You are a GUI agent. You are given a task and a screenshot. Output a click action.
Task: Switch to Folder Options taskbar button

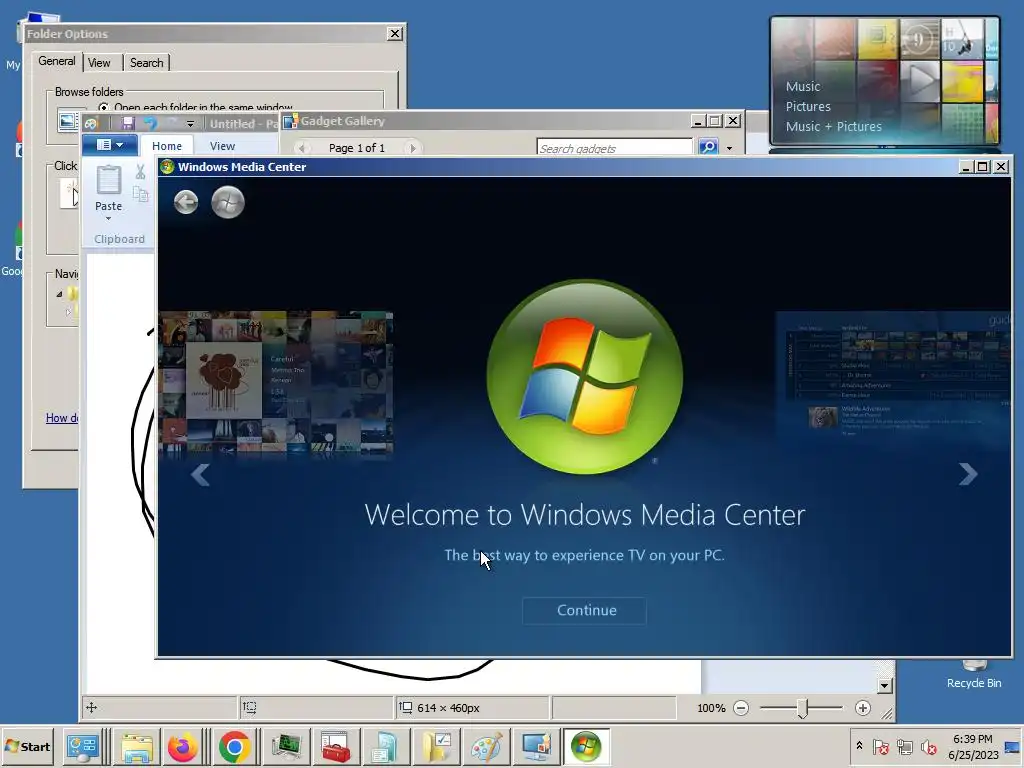(x=436, y=747)
